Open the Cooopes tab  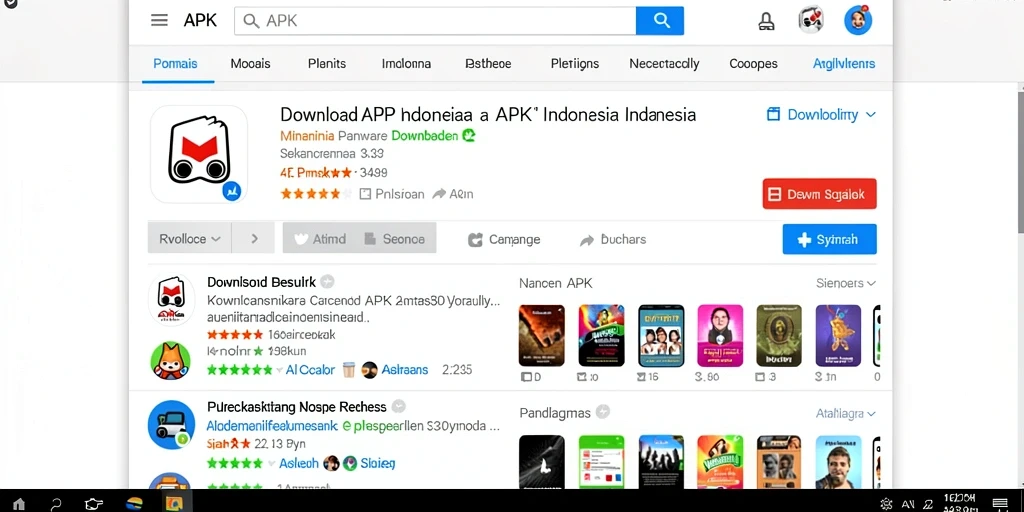coord(753,64)
